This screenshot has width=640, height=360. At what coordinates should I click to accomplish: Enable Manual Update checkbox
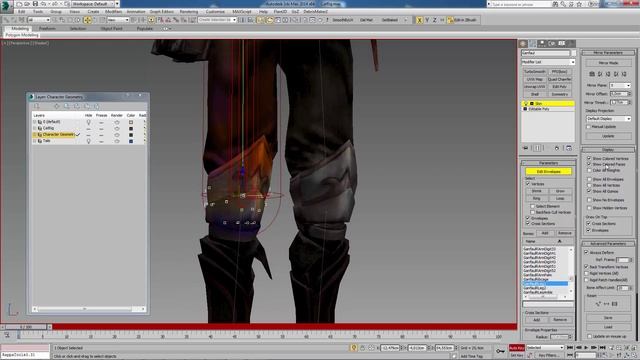(589, 127)
